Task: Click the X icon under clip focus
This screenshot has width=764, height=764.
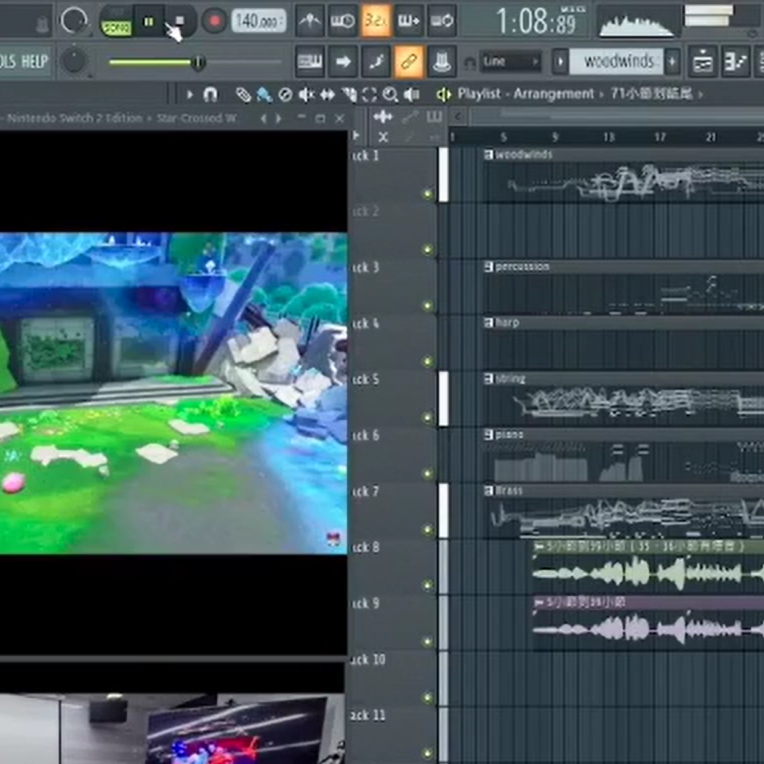Action: 383,138
